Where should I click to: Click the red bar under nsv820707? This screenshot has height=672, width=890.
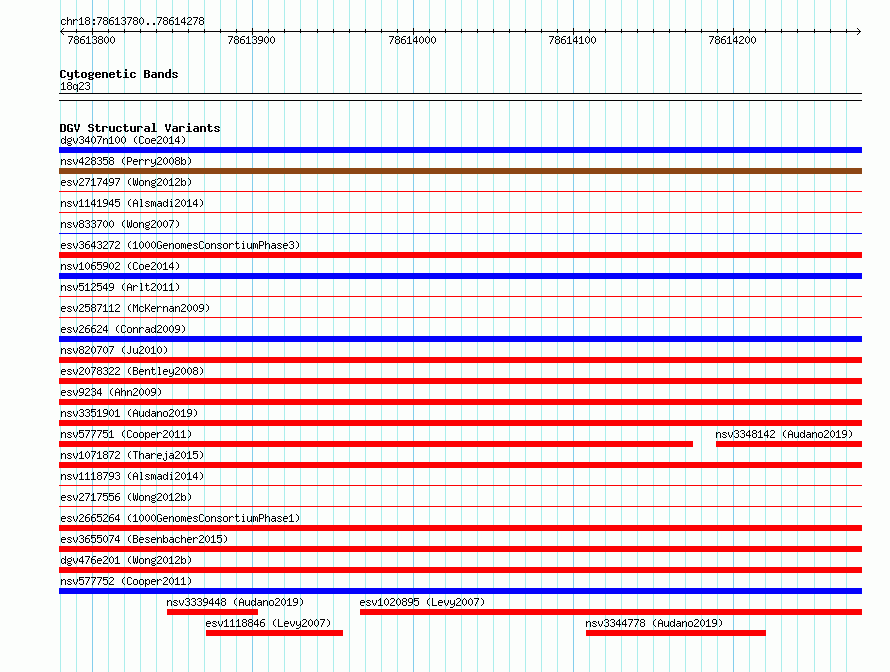point(460,360)
